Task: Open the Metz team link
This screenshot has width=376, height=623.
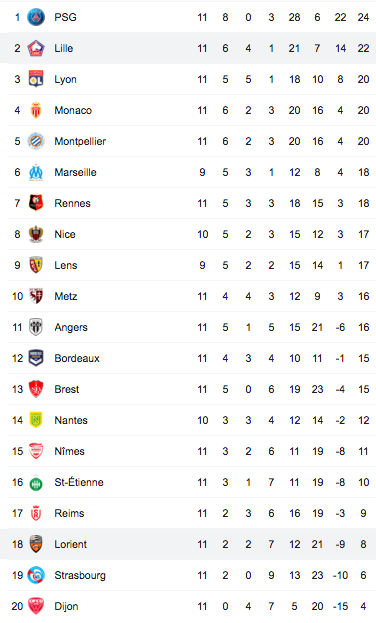Action: 66,296
